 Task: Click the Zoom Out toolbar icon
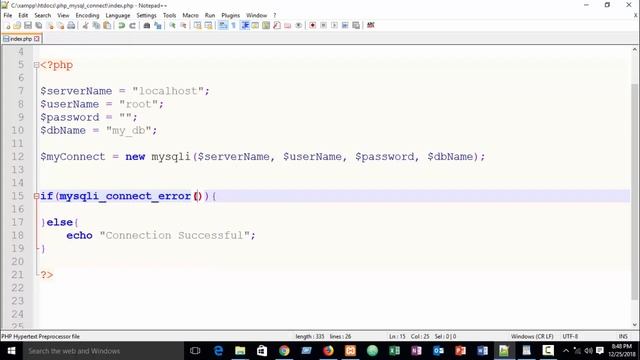tap(183, 26)
